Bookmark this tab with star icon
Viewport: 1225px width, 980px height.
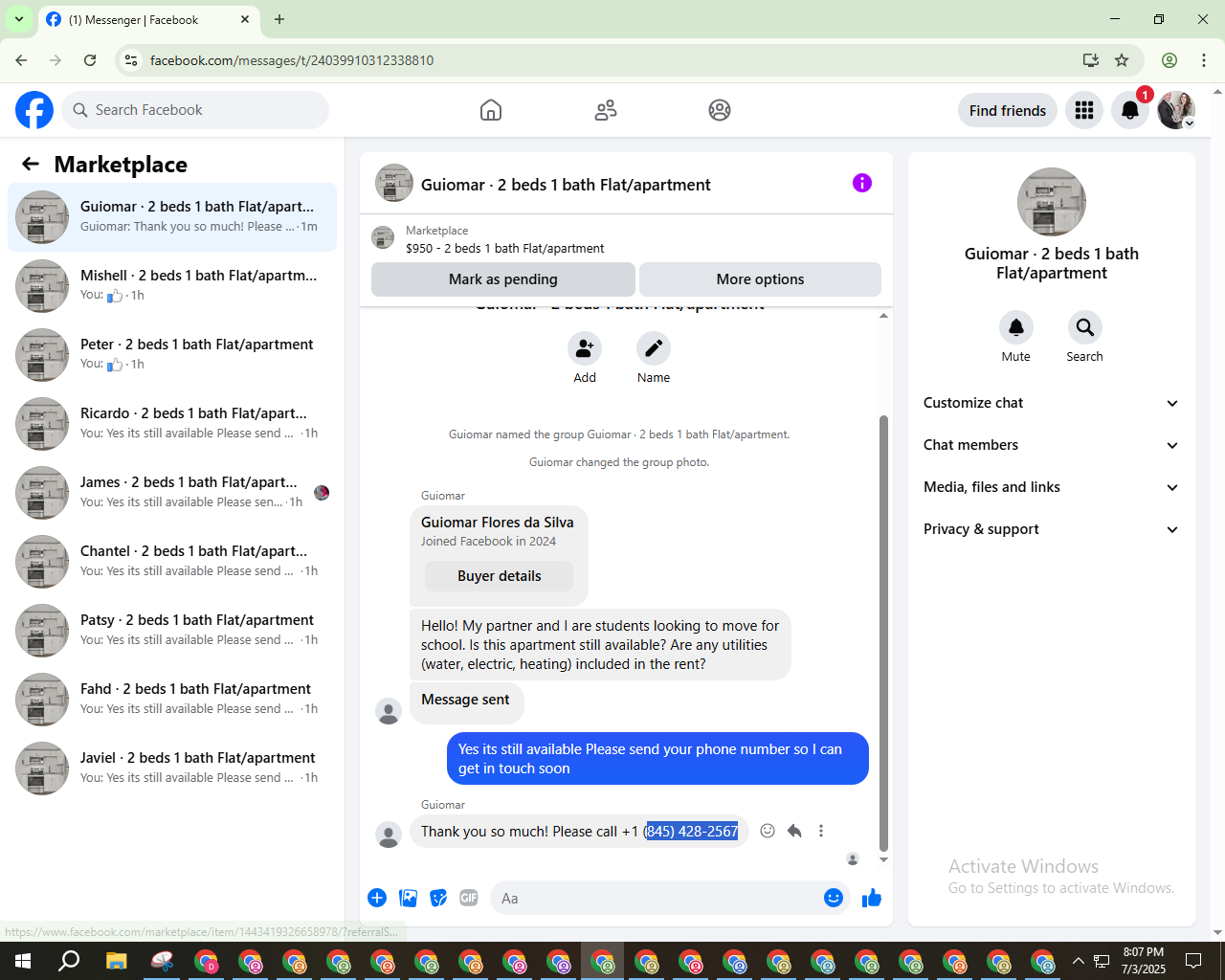(1122, 60)
